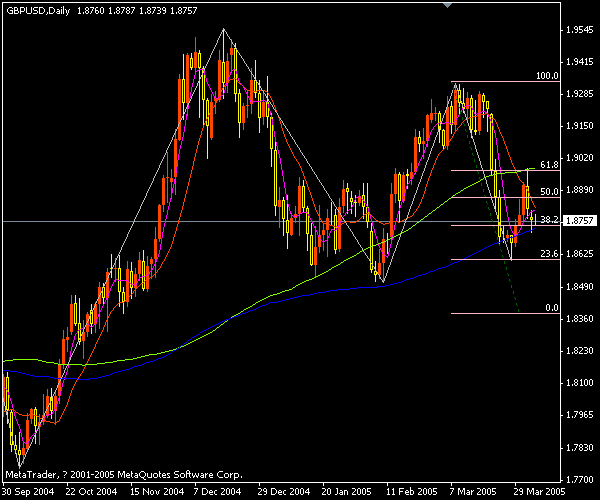Click the 7 Dec 2004 date label
The image size is (600, 500).
(217, 492)
